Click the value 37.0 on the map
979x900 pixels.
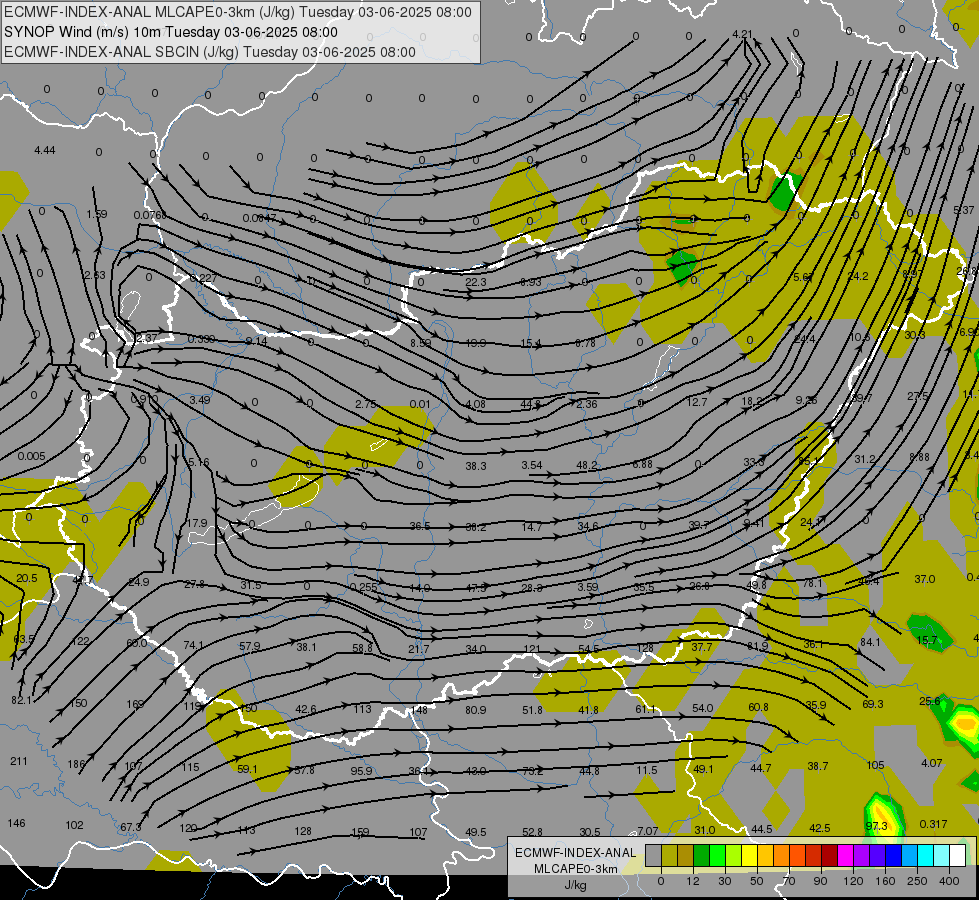[925, 579]
